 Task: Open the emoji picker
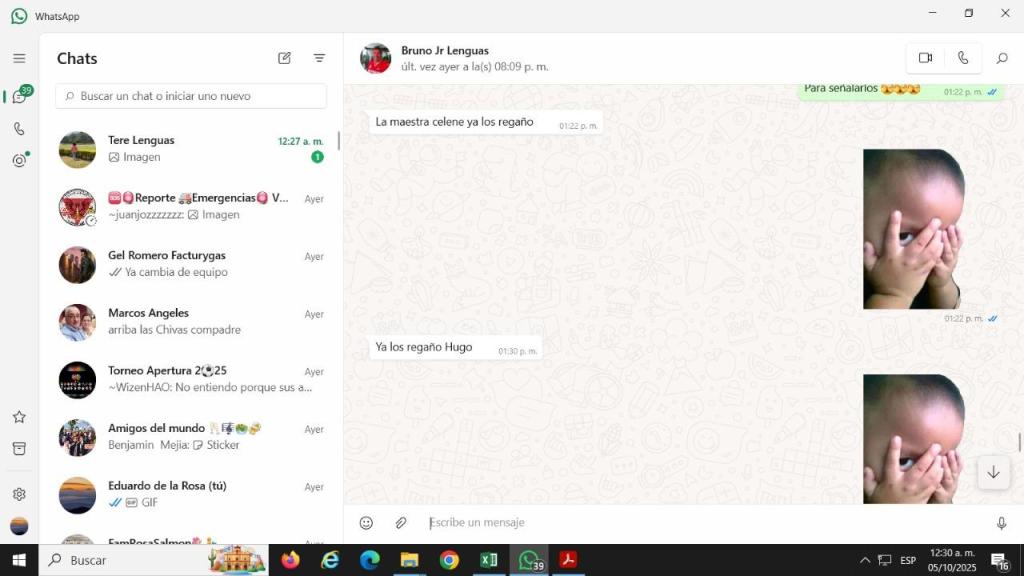coord(366,523)
